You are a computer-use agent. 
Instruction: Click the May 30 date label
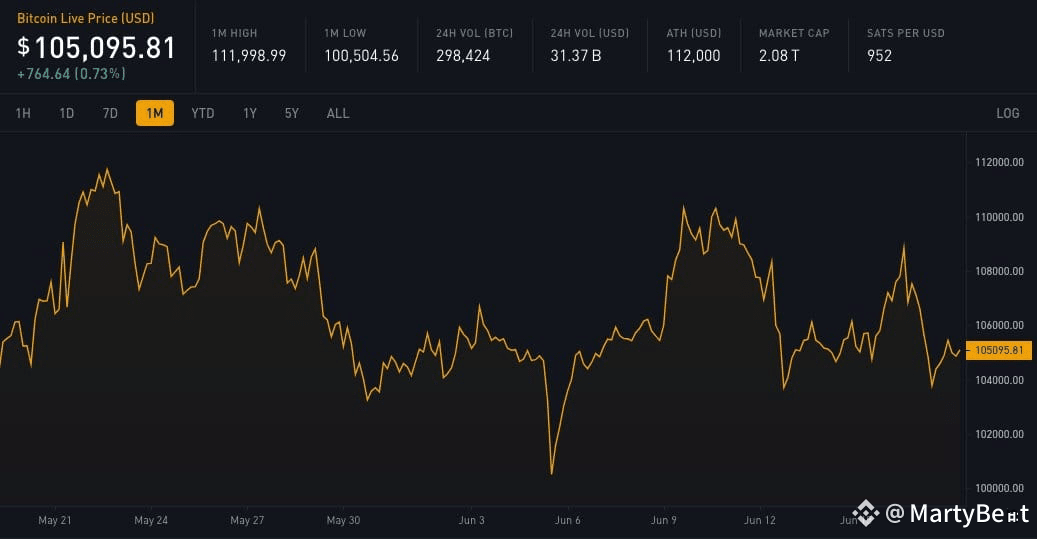[x=343, y=520]
